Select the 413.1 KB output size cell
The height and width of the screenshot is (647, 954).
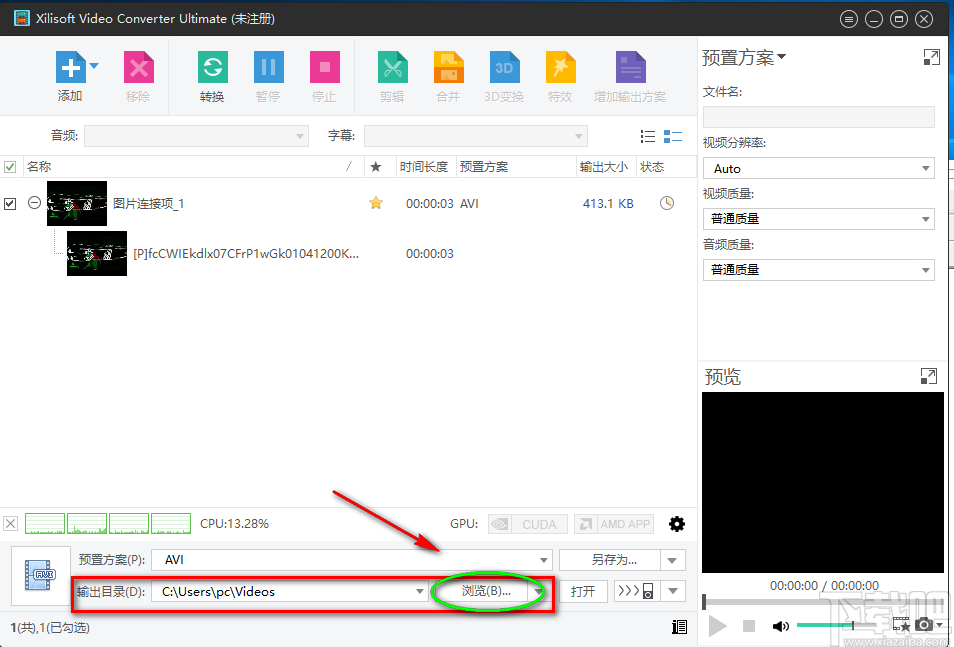tap(608, 203)
